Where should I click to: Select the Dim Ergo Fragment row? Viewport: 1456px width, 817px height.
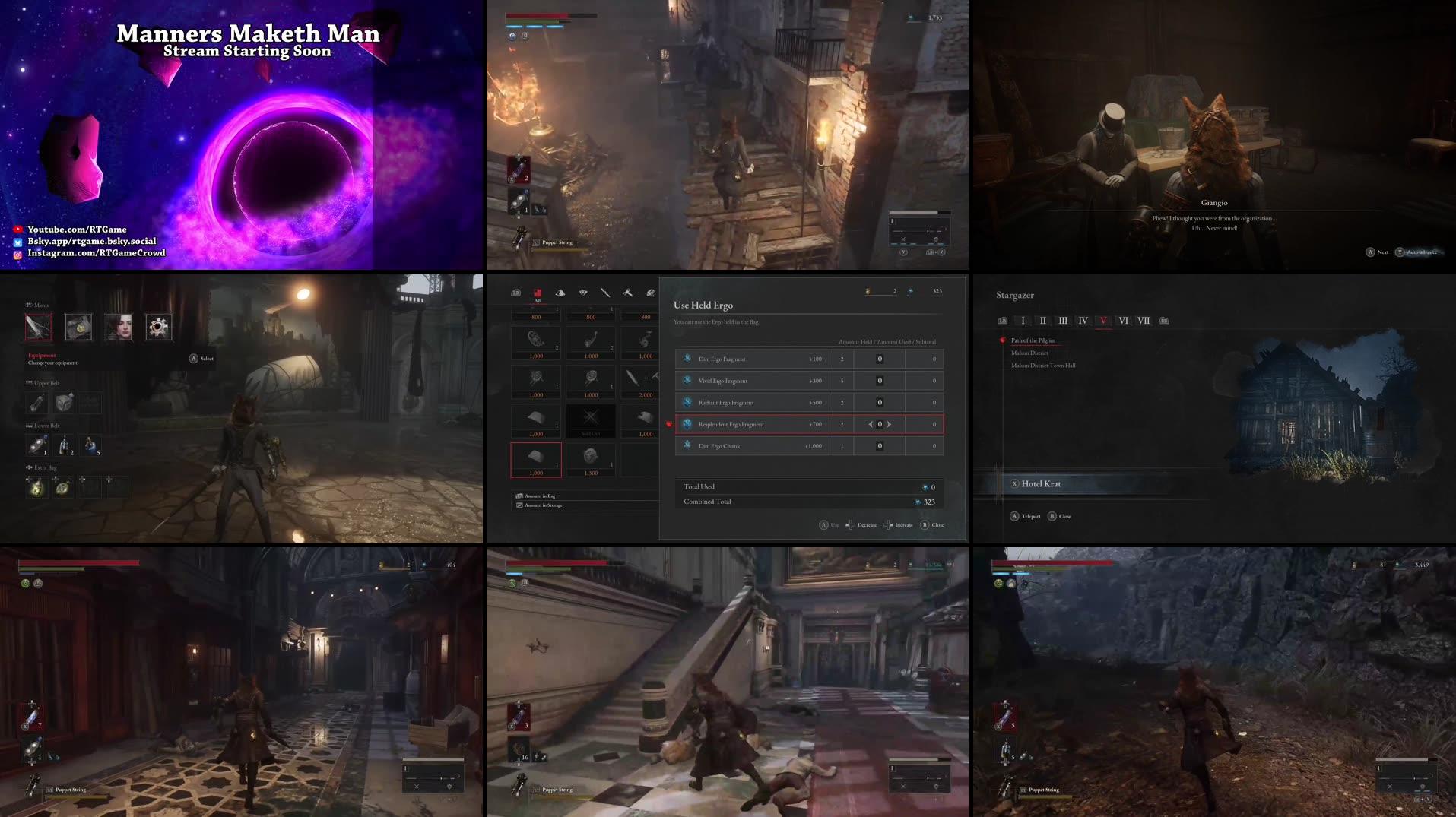809,359
